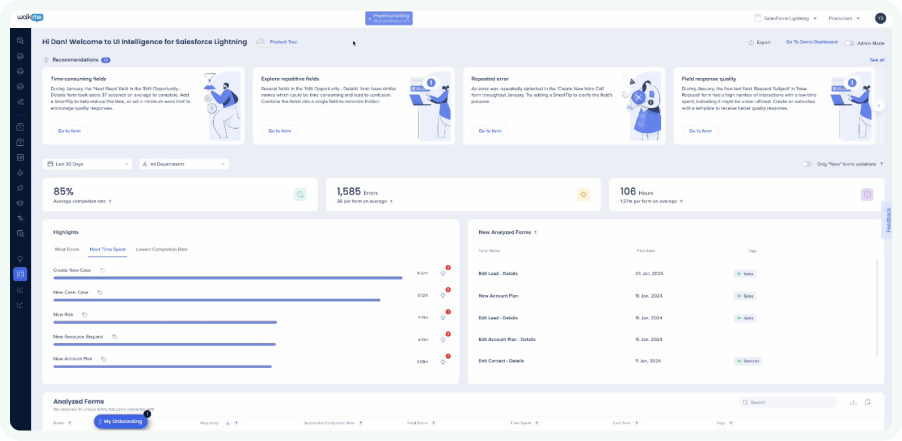Open the highlighted forms icon in sidebar
This screenshot has width=902, height=441.
coord(20,274)
